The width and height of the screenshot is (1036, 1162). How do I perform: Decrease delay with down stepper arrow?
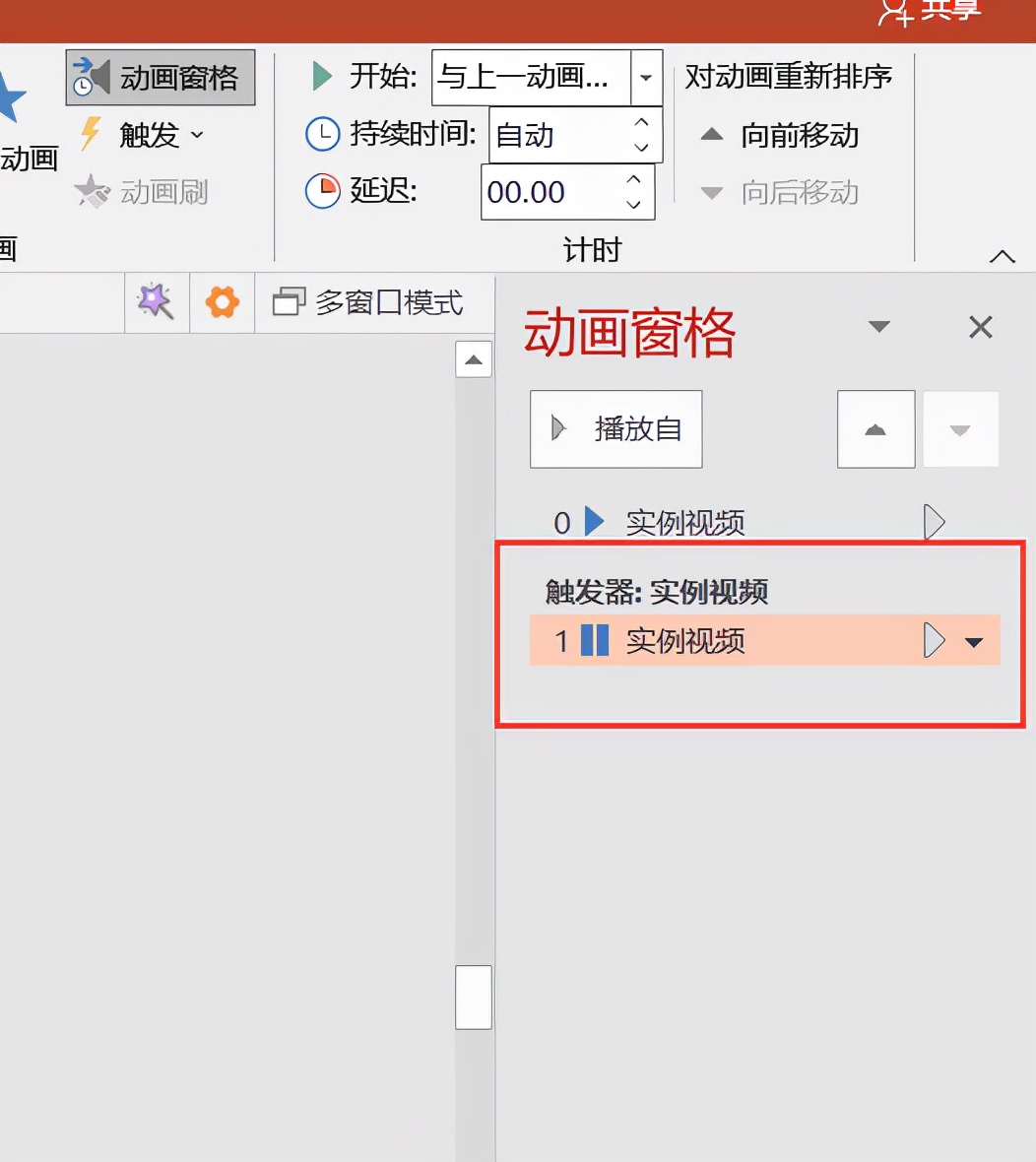(633, 205)
